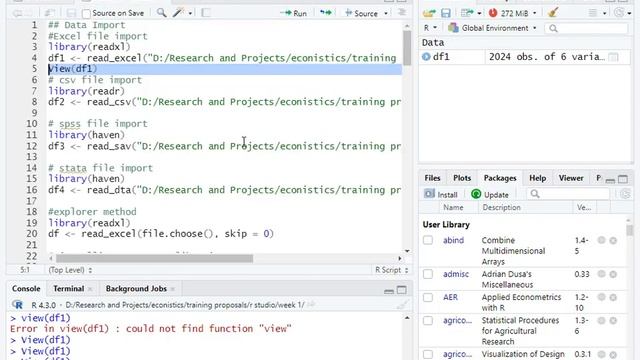The height and width of the screenshot is (360, 640).
Task: Switch to the Help tab
Action: coord(538,178)
